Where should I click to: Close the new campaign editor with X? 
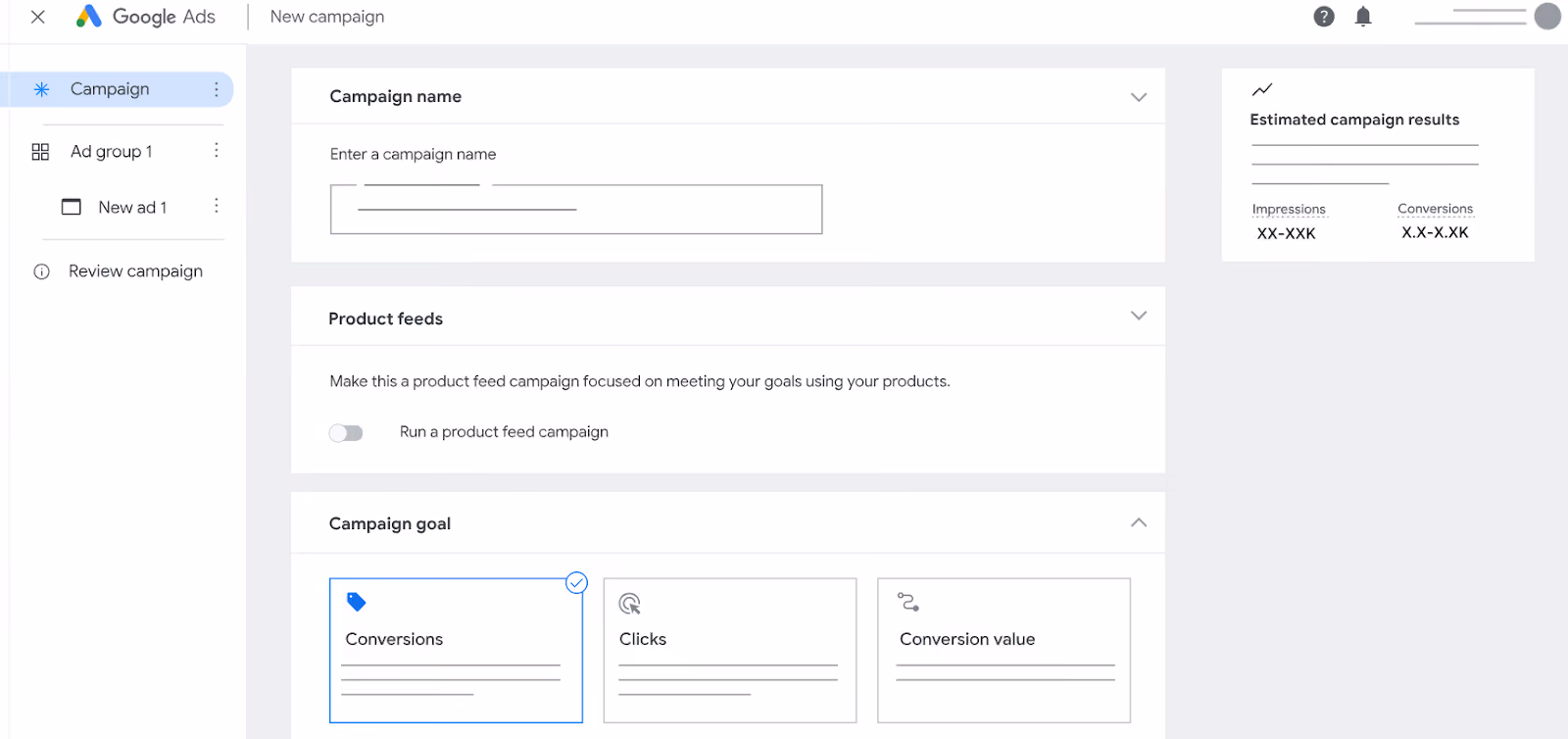[x=38, y=17]
